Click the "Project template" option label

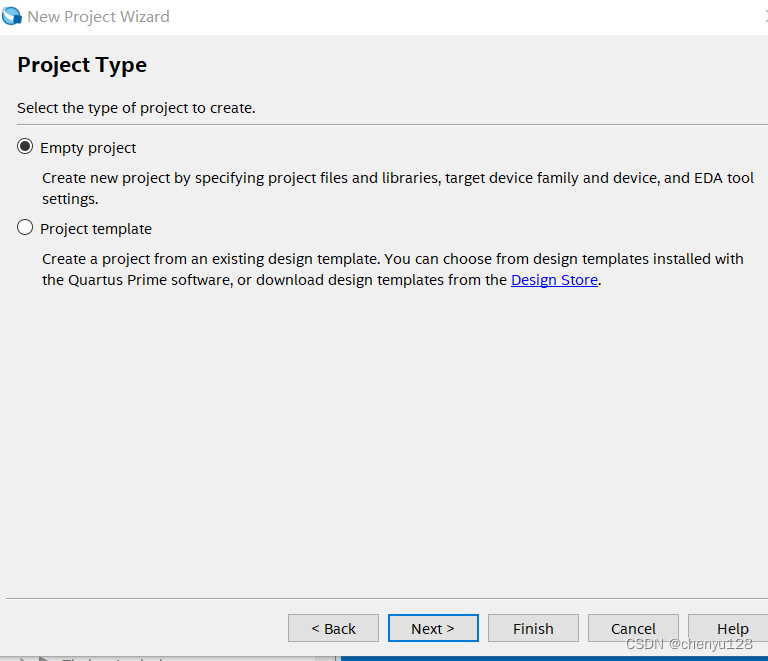coord(96,229)
